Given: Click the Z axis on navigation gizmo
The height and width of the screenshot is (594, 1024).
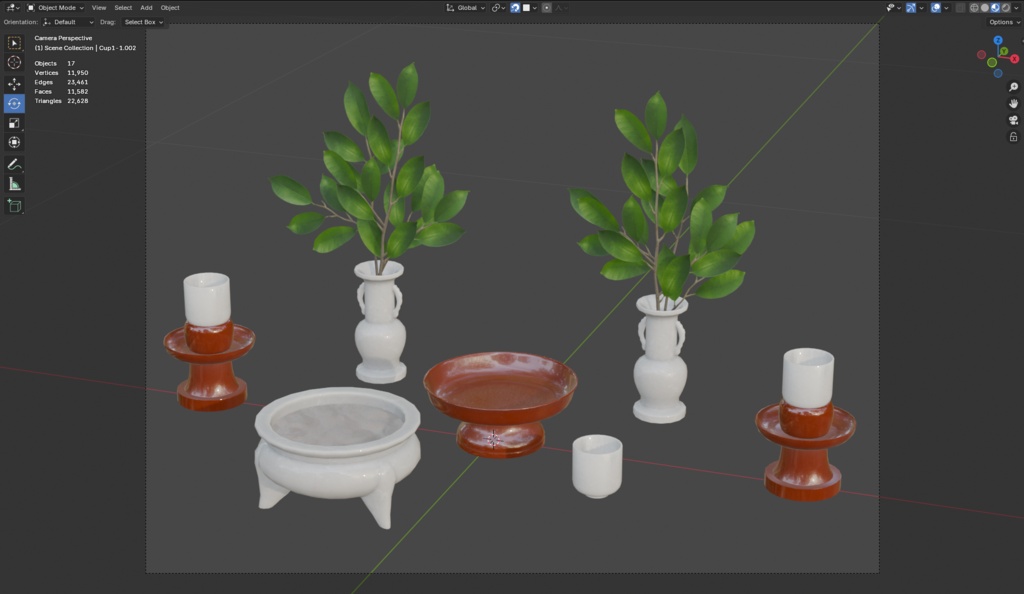Looking at the screenshot, I should 998,40.
